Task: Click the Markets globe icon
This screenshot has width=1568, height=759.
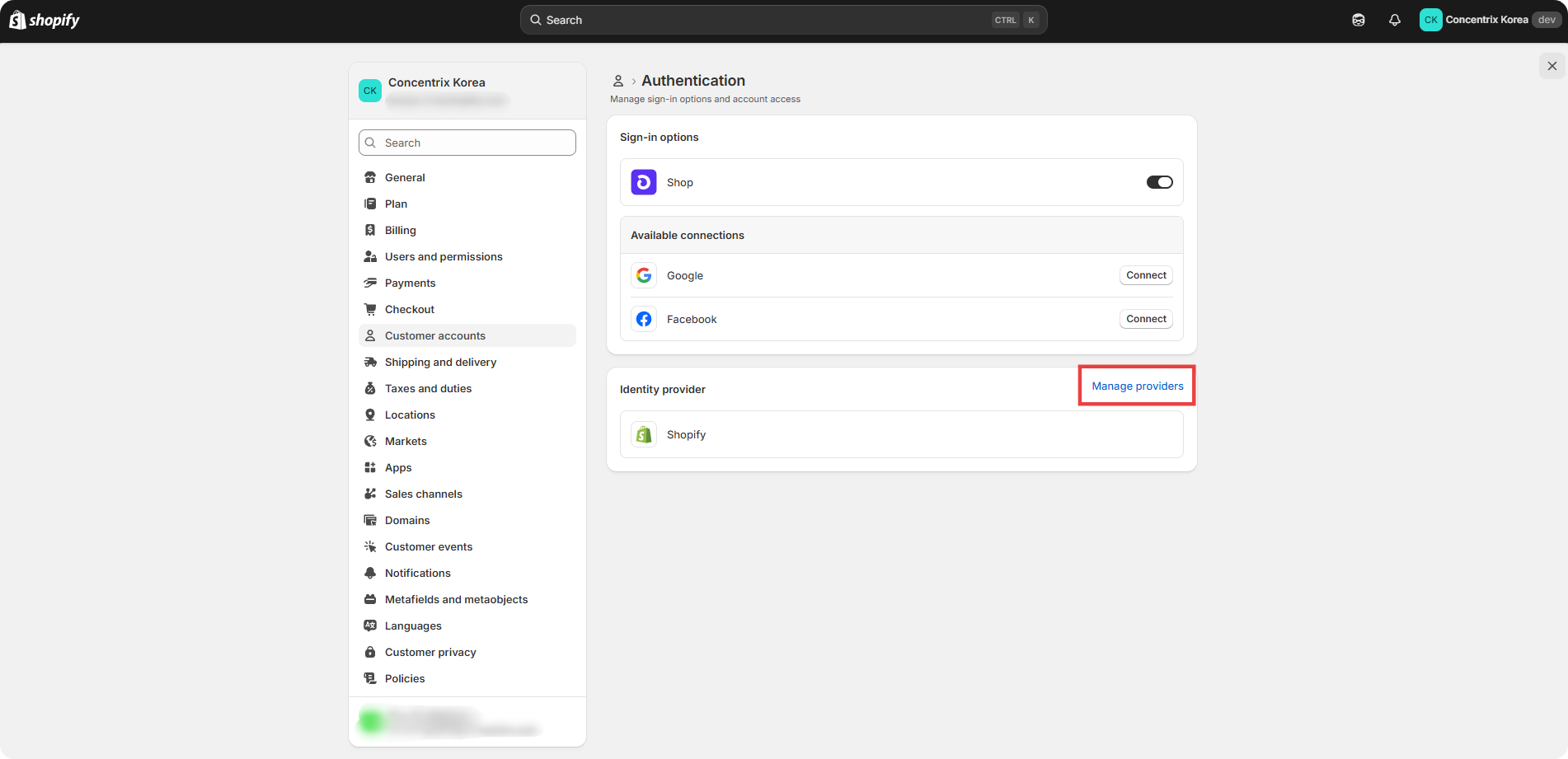Action: click(x=370, y=441)
